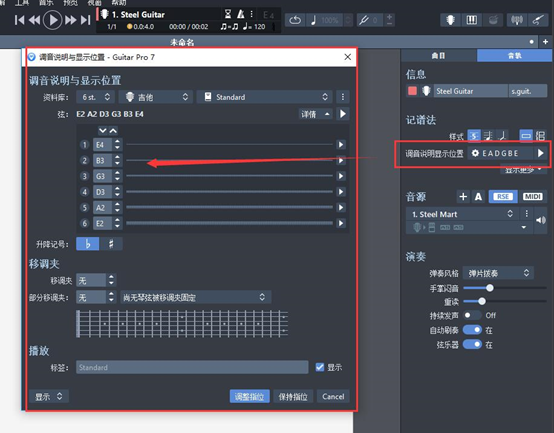The image size is (554, 433).
Task: Click the automation A icon
Action: pos(478,196)
